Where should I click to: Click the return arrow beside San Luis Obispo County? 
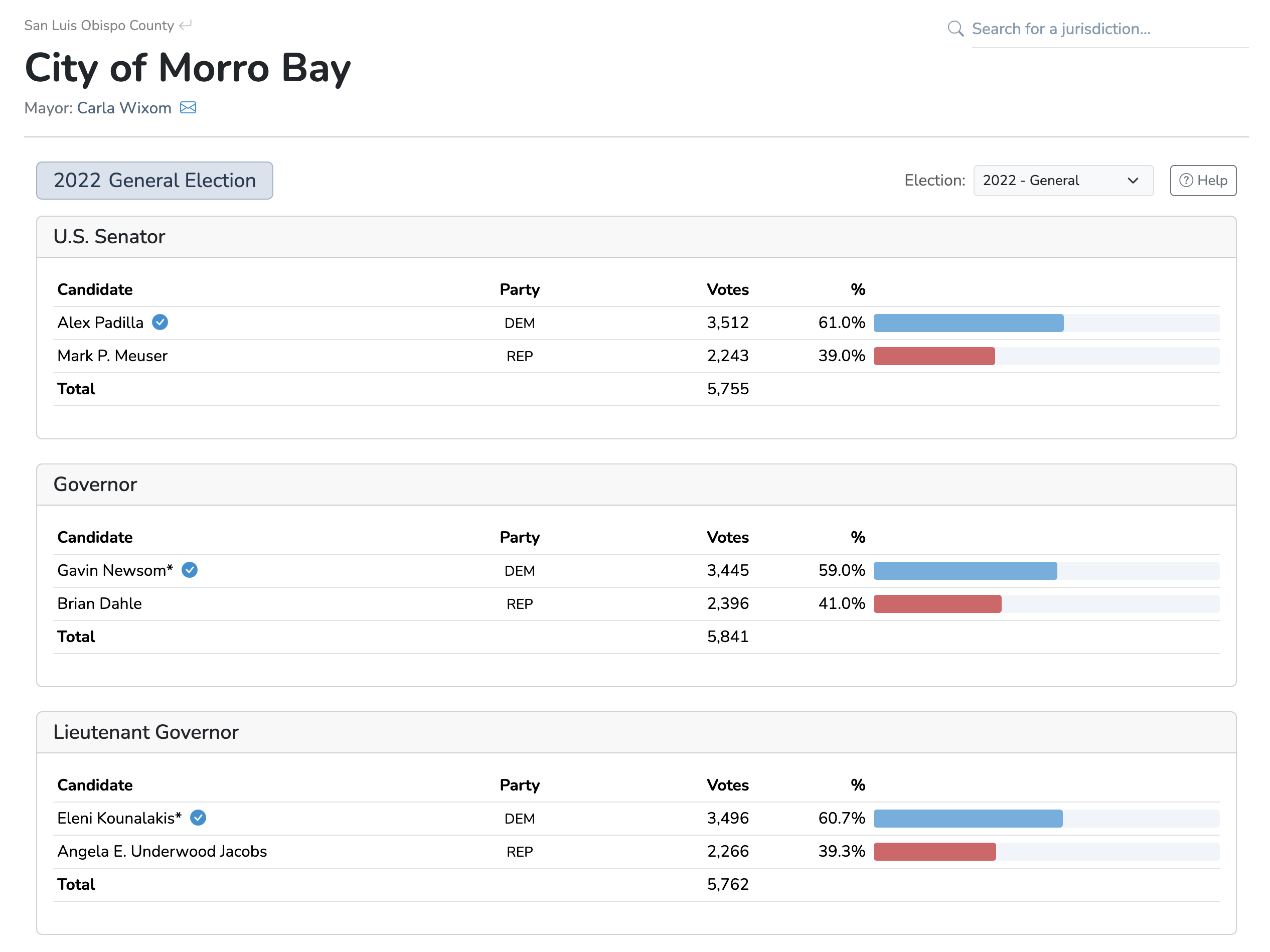click(186, 25)
